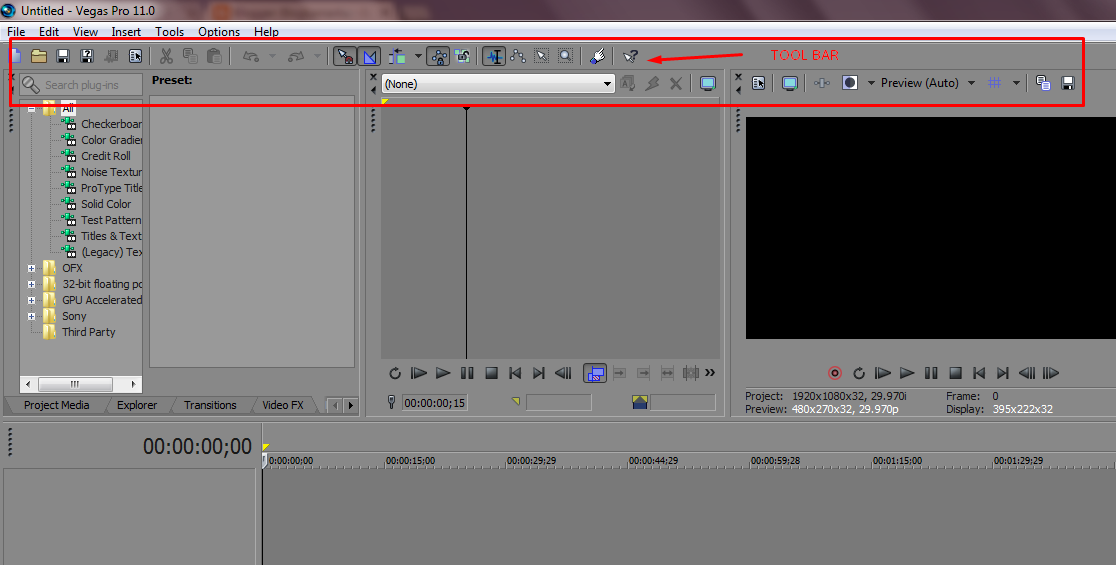1116x565 pixels.
Task: Click the What's This help cursor icon
Action: point(630,56)
